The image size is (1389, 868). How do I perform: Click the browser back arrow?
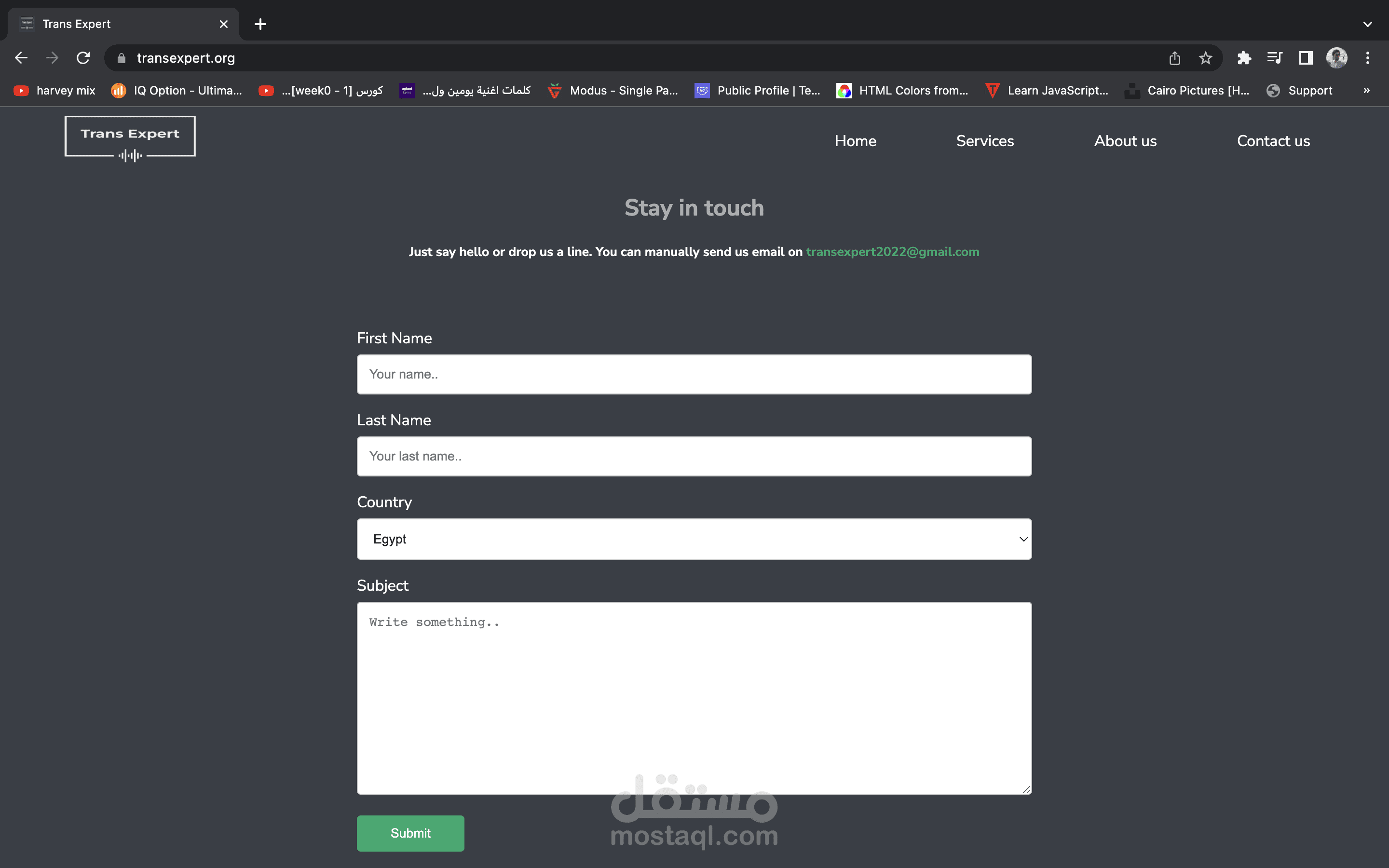[x=21, y=58]
